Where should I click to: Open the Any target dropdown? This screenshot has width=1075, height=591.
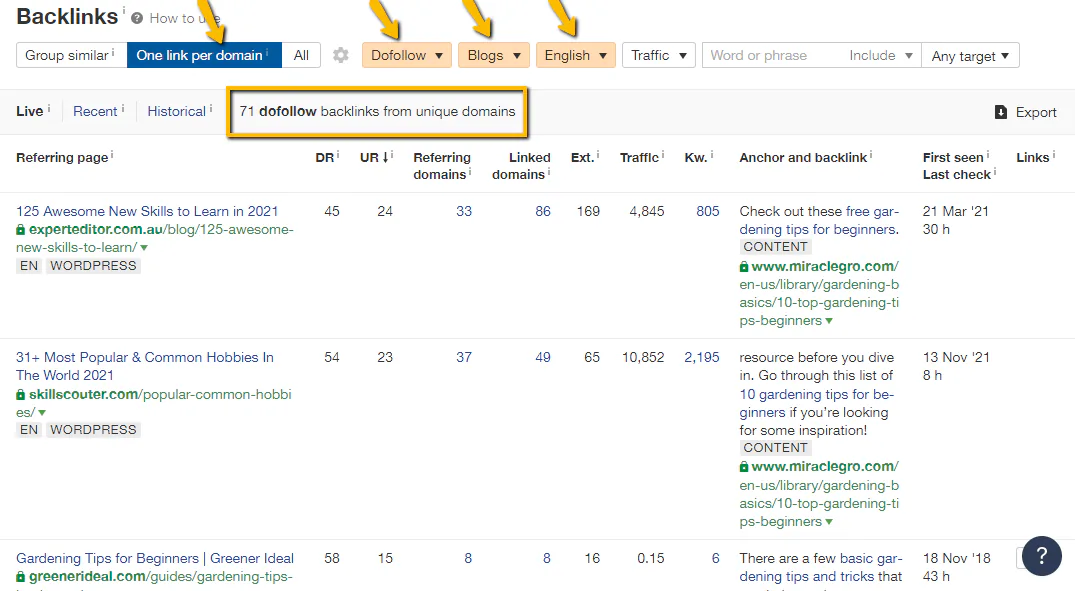(x=970, y=56)
